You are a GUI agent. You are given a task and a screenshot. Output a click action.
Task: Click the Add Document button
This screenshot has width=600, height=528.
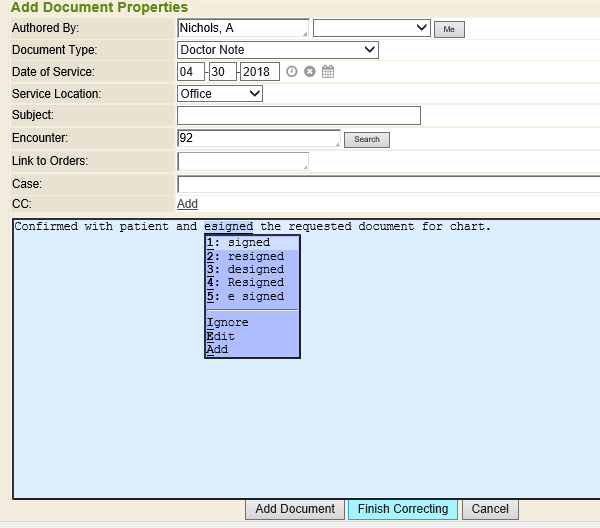point(295,509)
